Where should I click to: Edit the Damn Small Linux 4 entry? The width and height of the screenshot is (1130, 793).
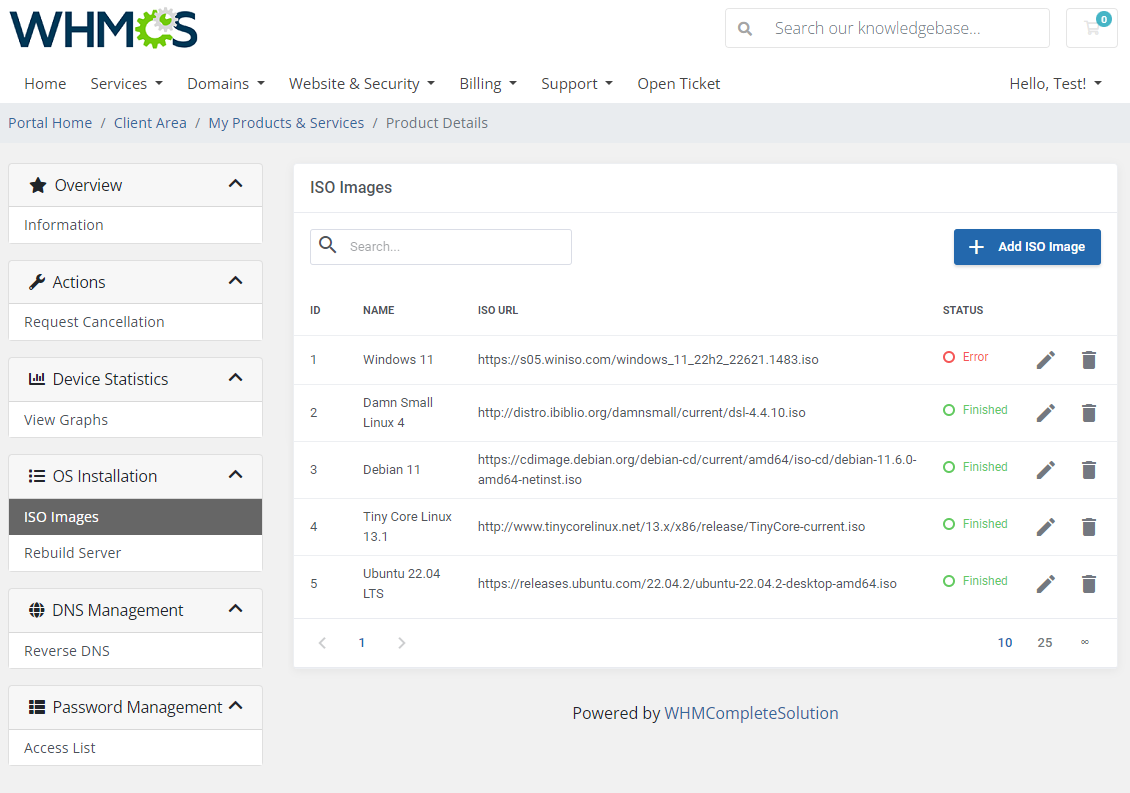(1046, 413)
